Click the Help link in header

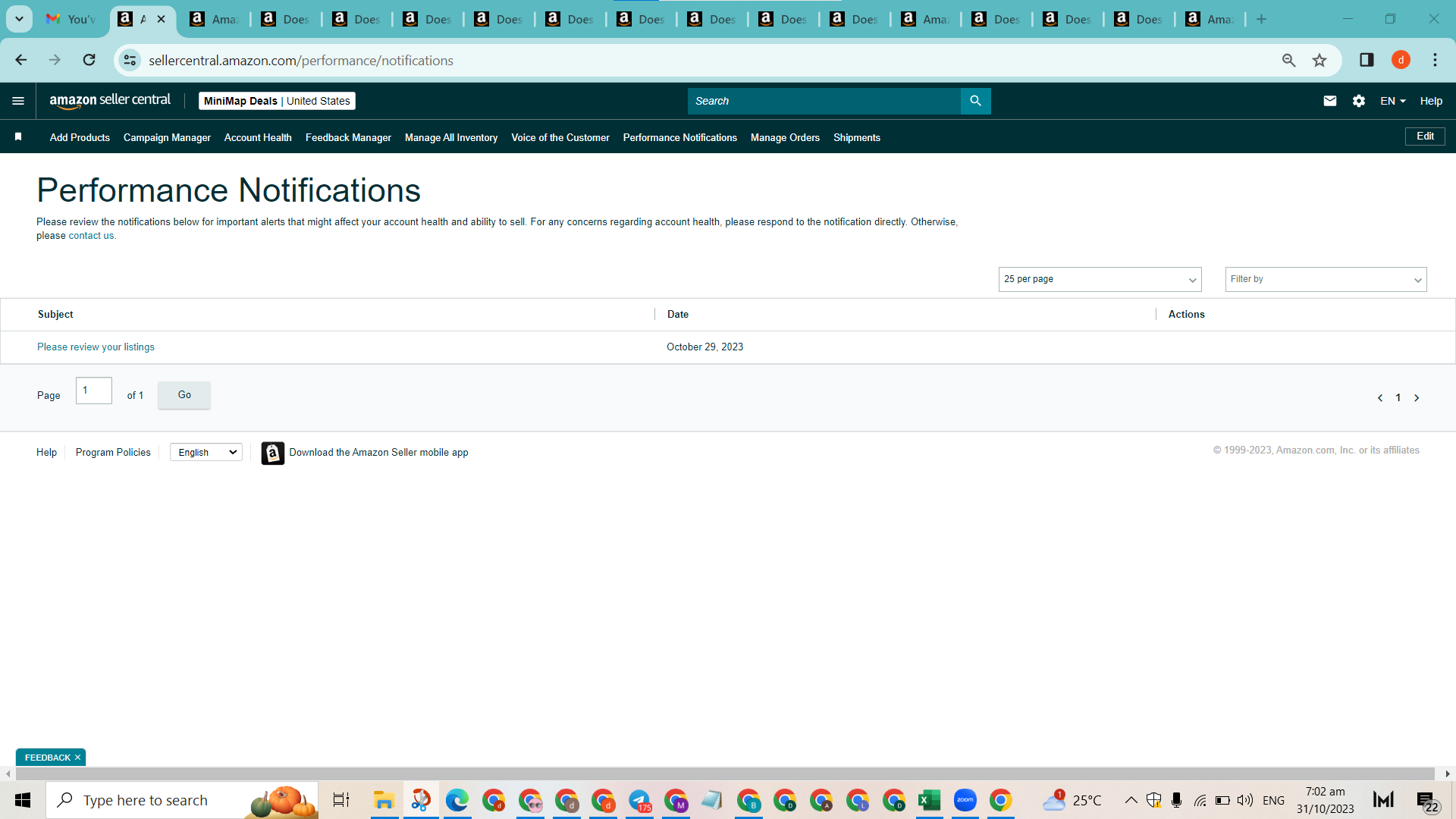coord(1431,101)
